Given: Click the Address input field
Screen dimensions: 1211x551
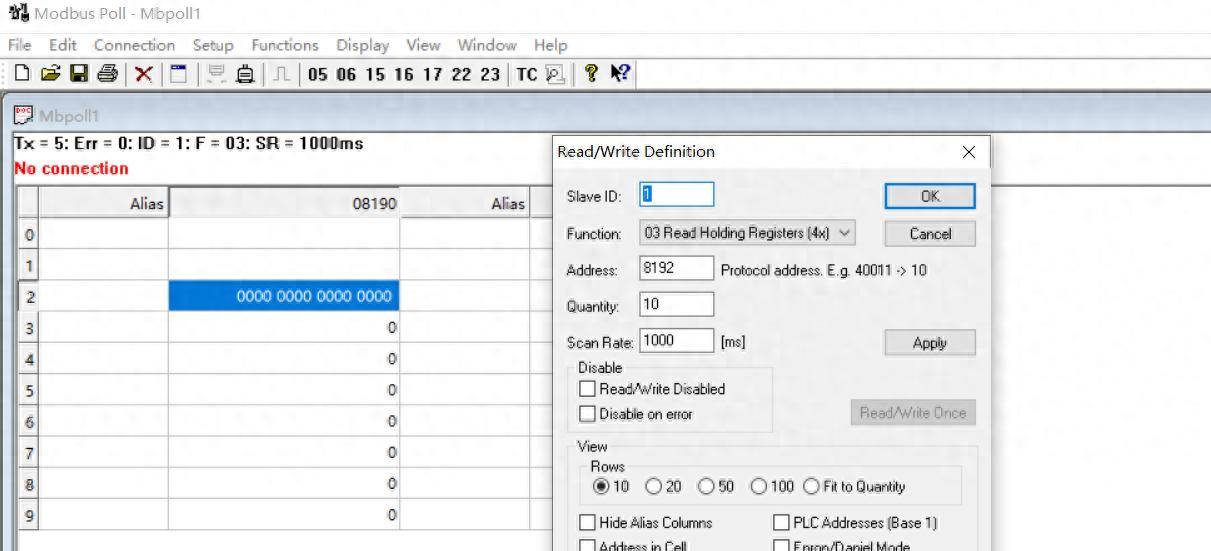Looking at the screenshot, I should point(676,269).
